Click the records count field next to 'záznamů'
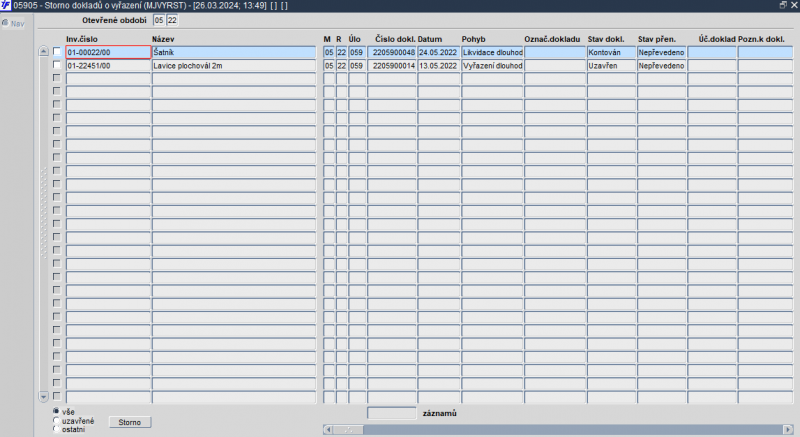The width and height of the screenshot is (800, 437). 392,413
